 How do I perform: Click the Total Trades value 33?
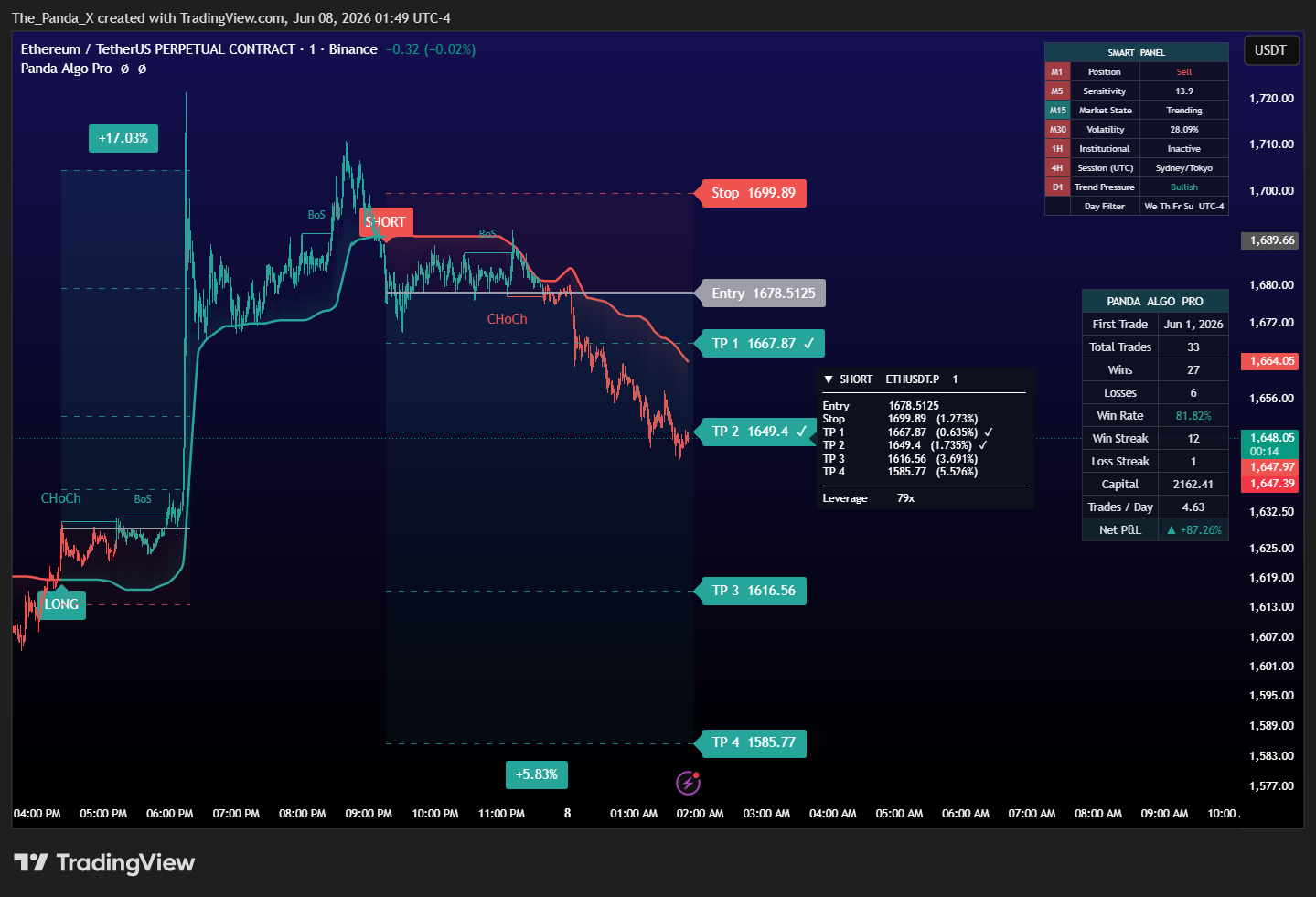[x=1193, y=347]
